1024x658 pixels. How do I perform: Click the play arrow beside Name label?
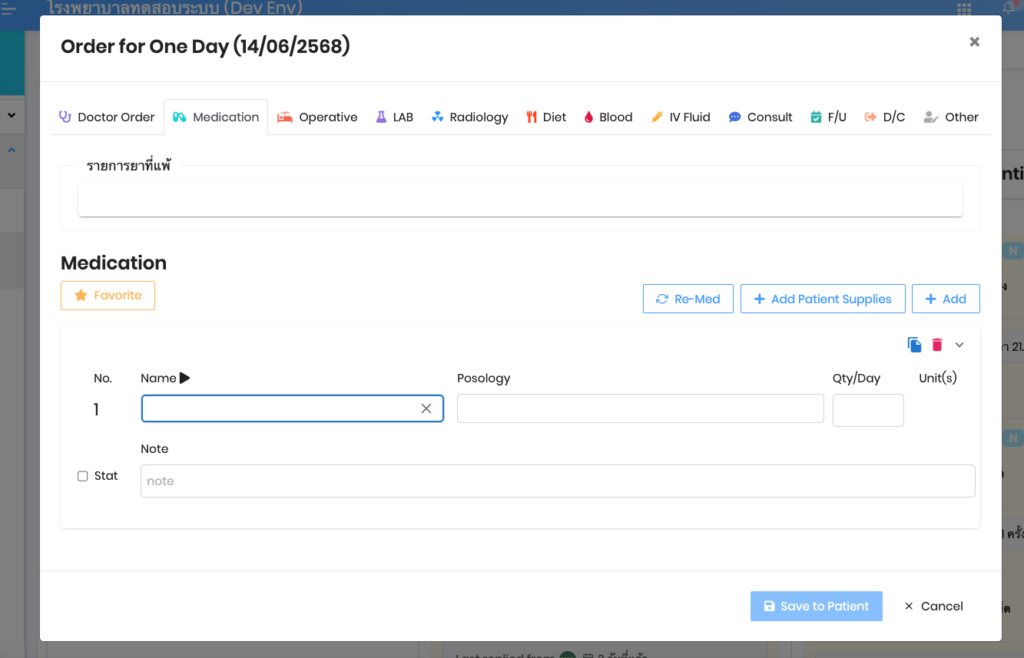point(185,378)
